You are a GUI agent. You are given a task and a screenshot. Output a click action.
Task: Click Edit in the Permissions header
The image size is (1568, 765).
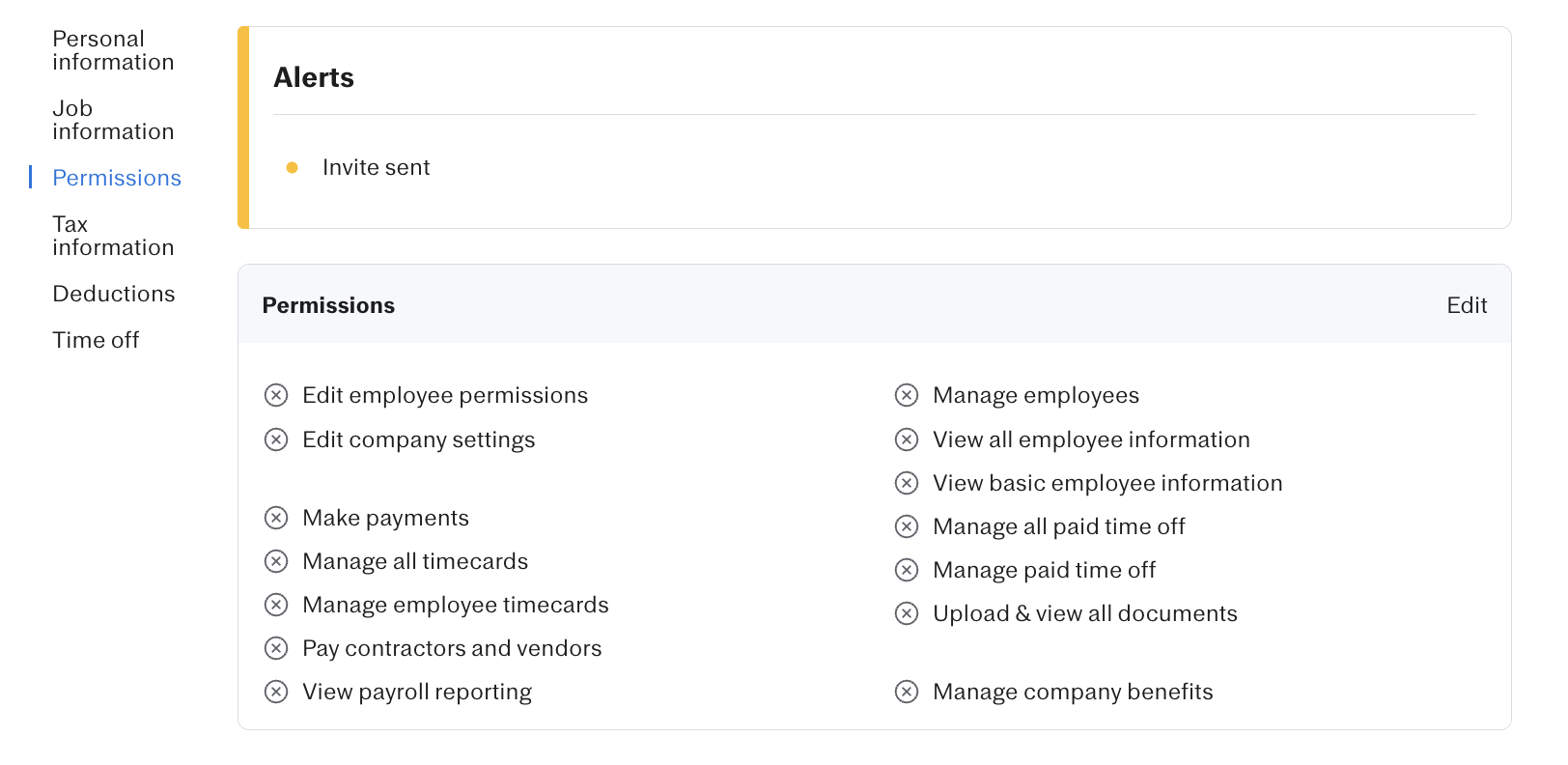1466,305
